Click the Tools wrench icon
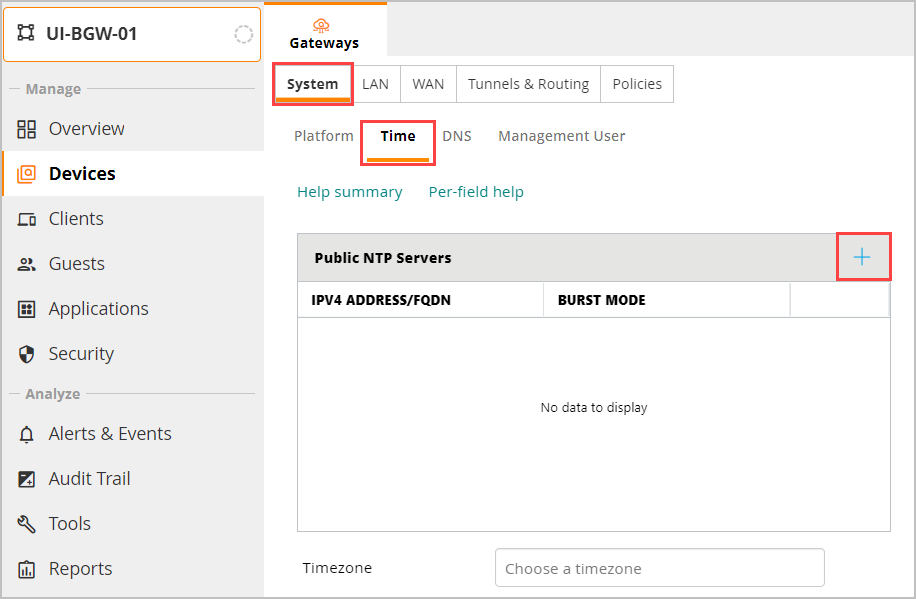 pyautogui.click(x=27, y=524)
